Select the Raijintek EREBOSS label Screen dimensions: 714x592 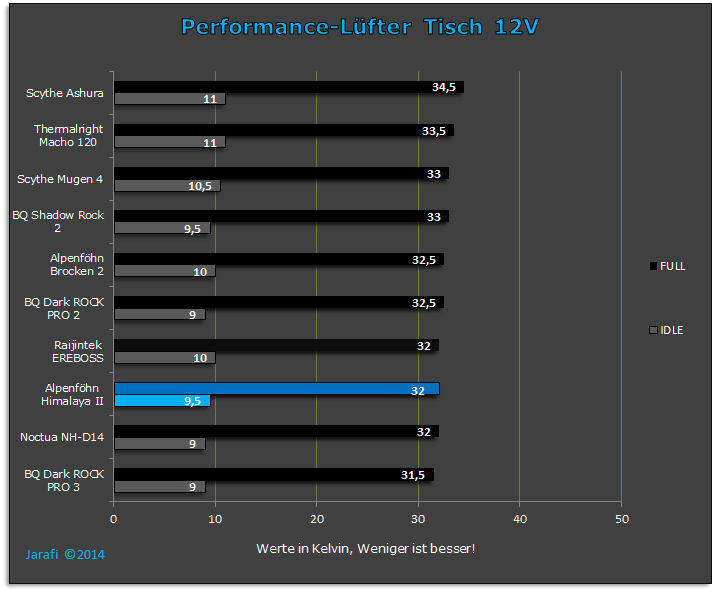click(x=77, y=352)
